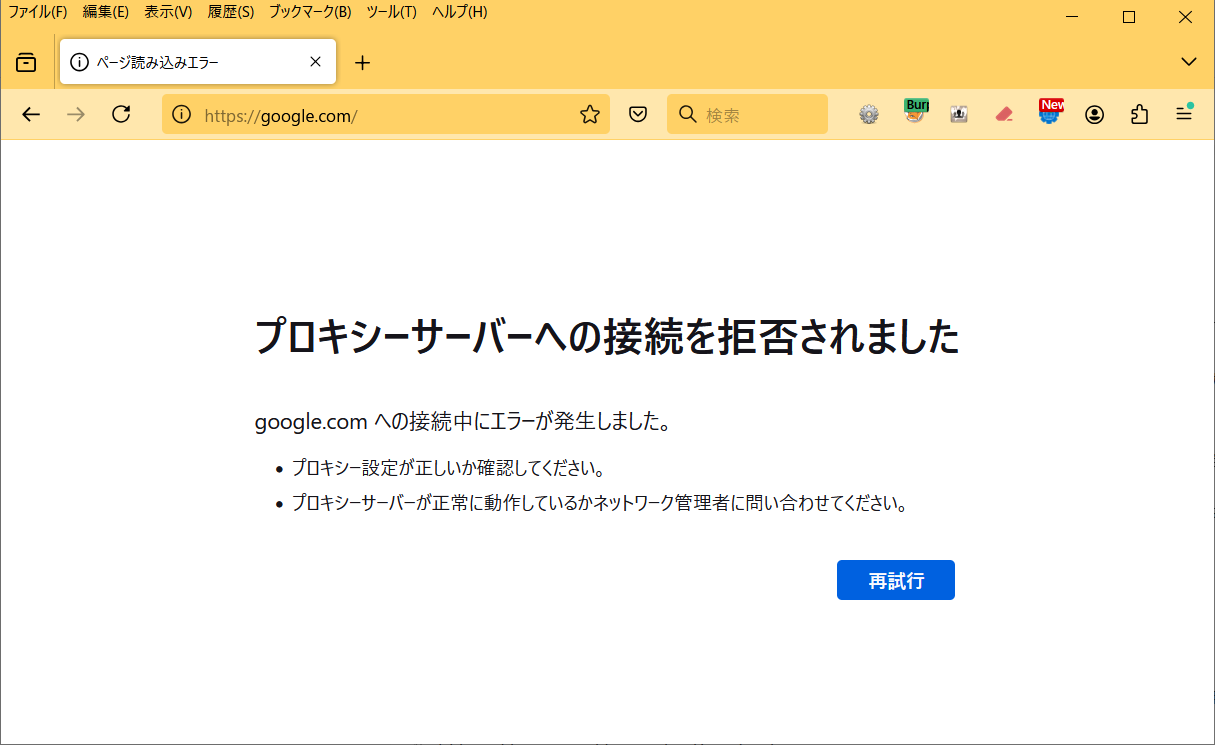Reload the current page
The height and width of the screenshot is (745, 1215).
tap(121, 114)
